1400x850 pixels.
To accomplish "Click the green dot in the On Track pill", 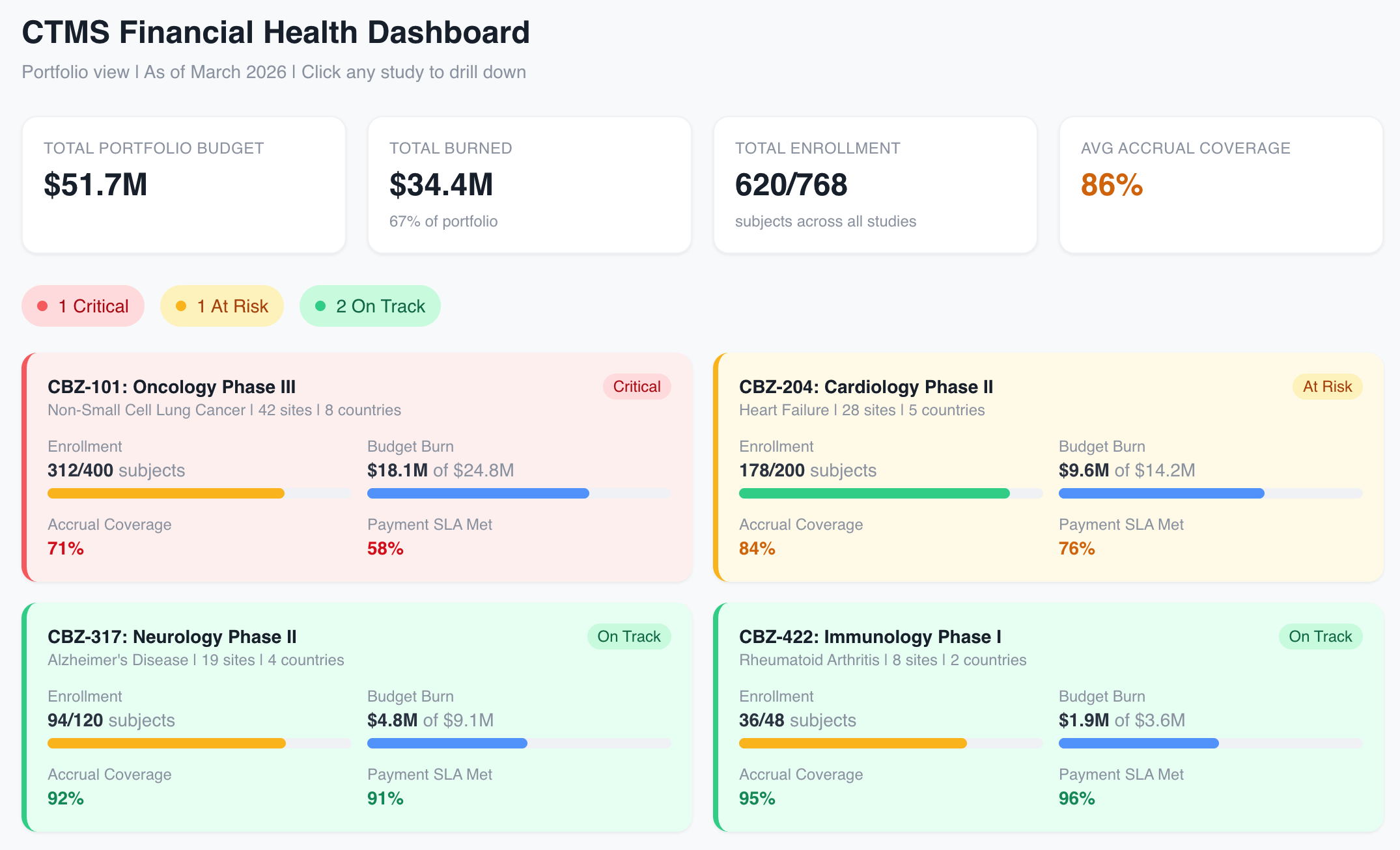I will (320, 306).
